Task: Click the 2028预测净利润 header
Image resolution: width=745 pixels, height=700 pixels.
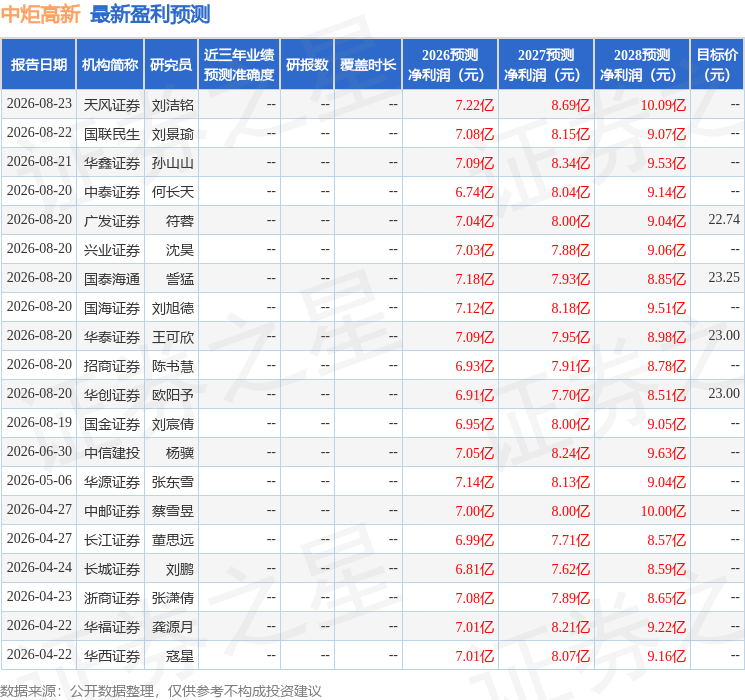Action: [642, 65]
